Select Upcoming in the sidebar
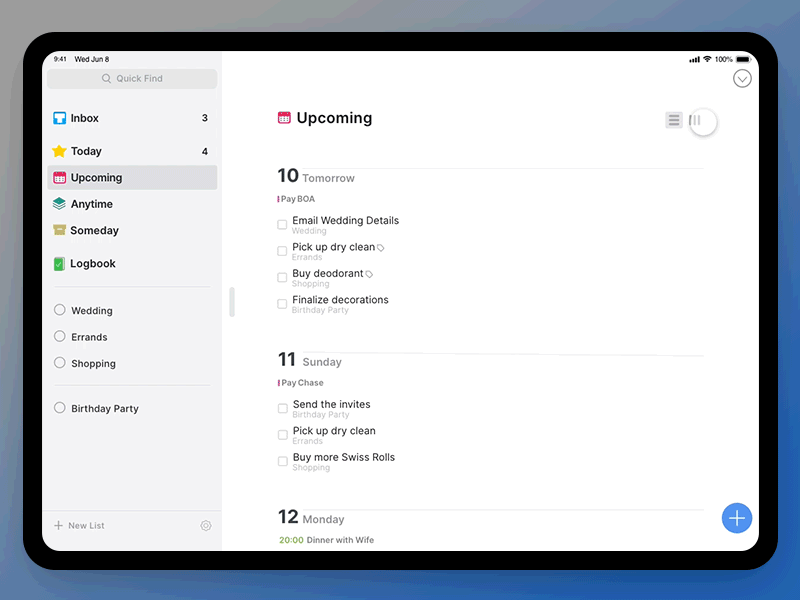This screenshot has width=800, height=600. (132, 178)
